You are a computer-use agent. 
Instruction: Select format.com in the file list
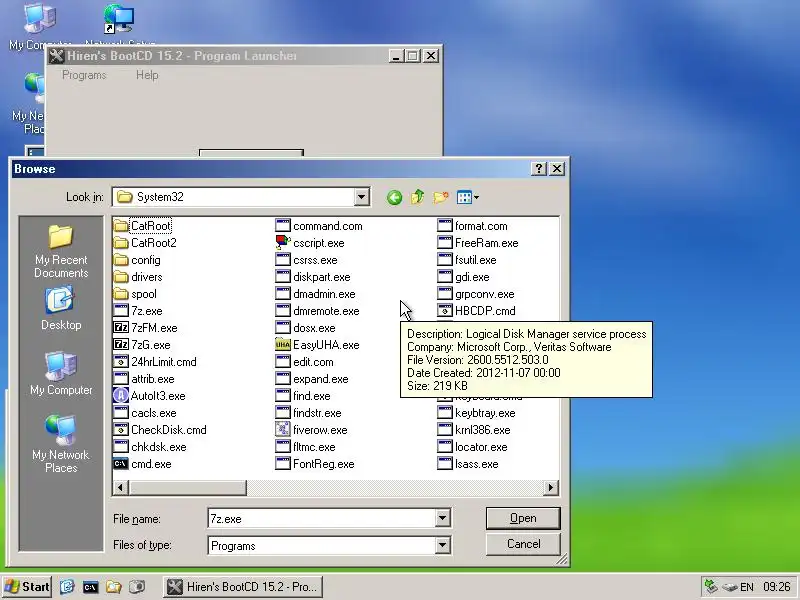(472, 226)
